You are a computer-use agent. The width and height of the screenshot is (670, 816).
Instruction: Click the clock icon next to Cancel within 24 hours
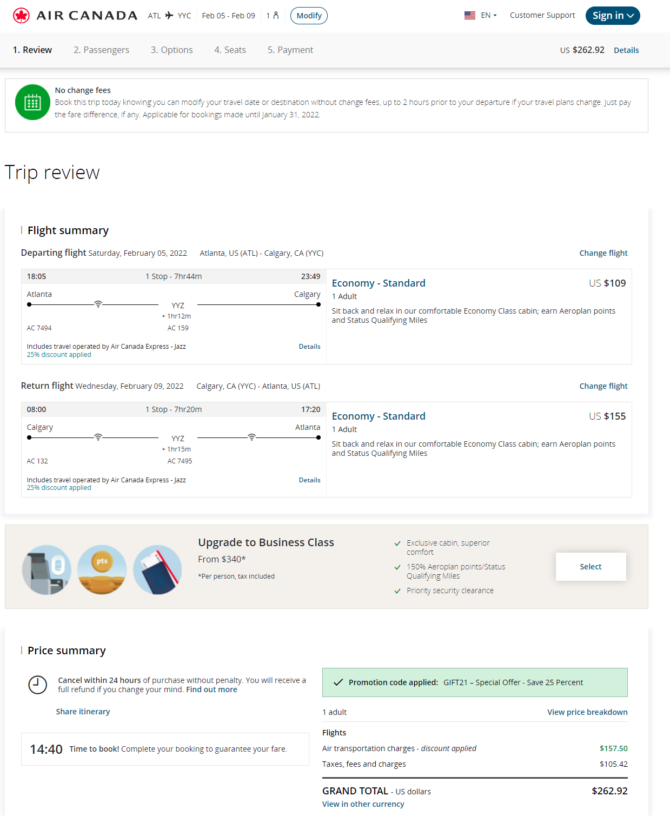[x=37, y=685]
